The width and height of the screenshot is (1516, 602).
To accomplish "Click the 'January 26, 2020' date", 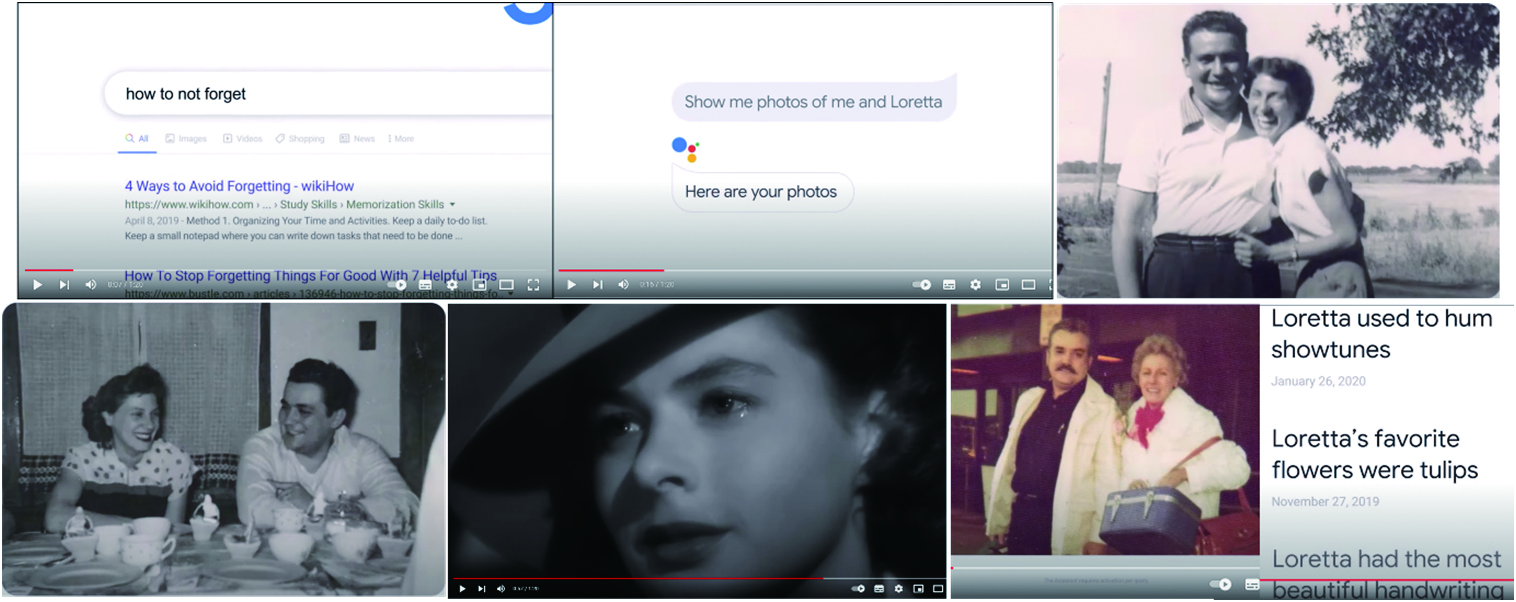I will (x=1318, y=381).
